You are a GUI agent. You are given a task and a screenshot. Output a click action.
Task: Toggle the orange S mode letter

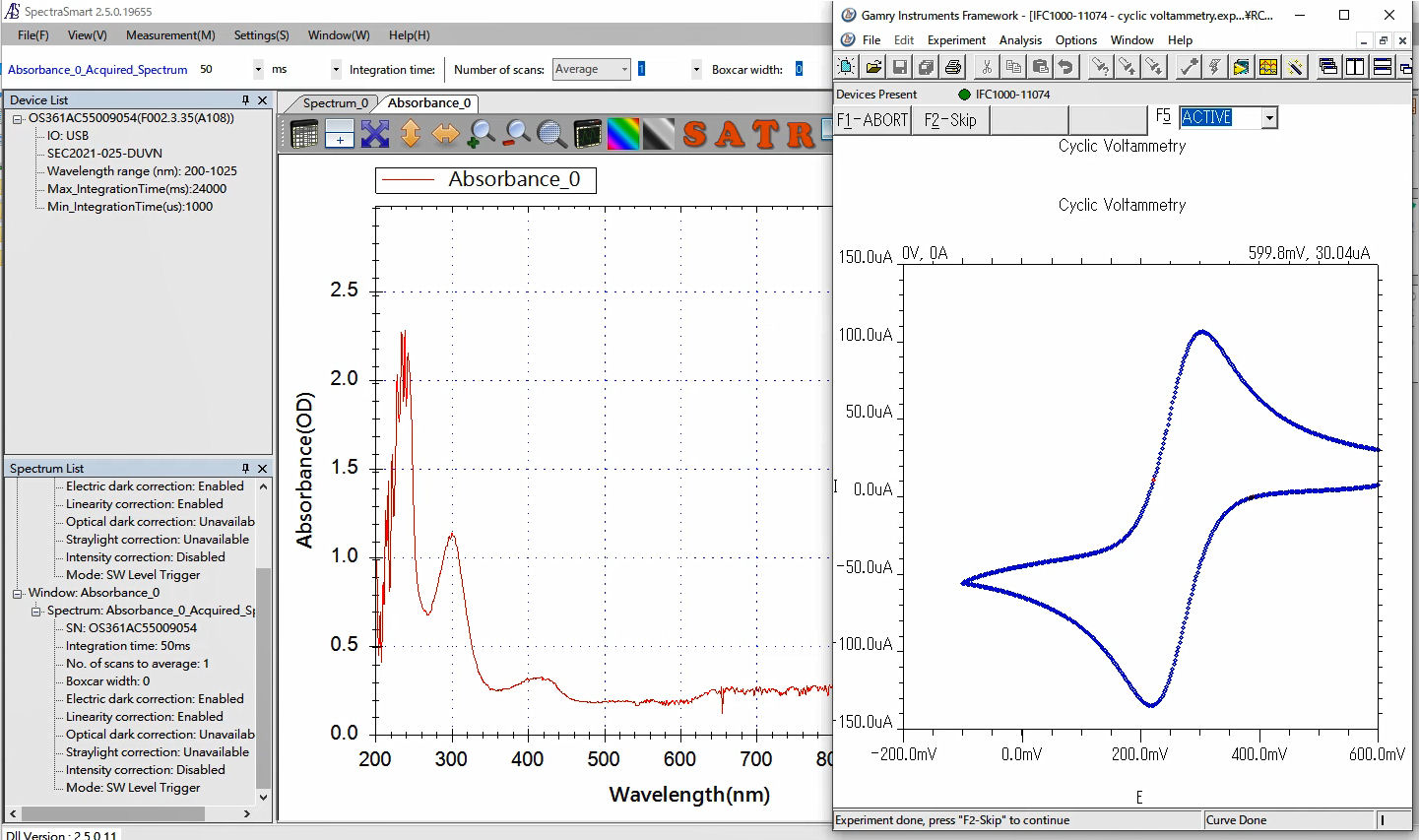[x=695, y=134]
